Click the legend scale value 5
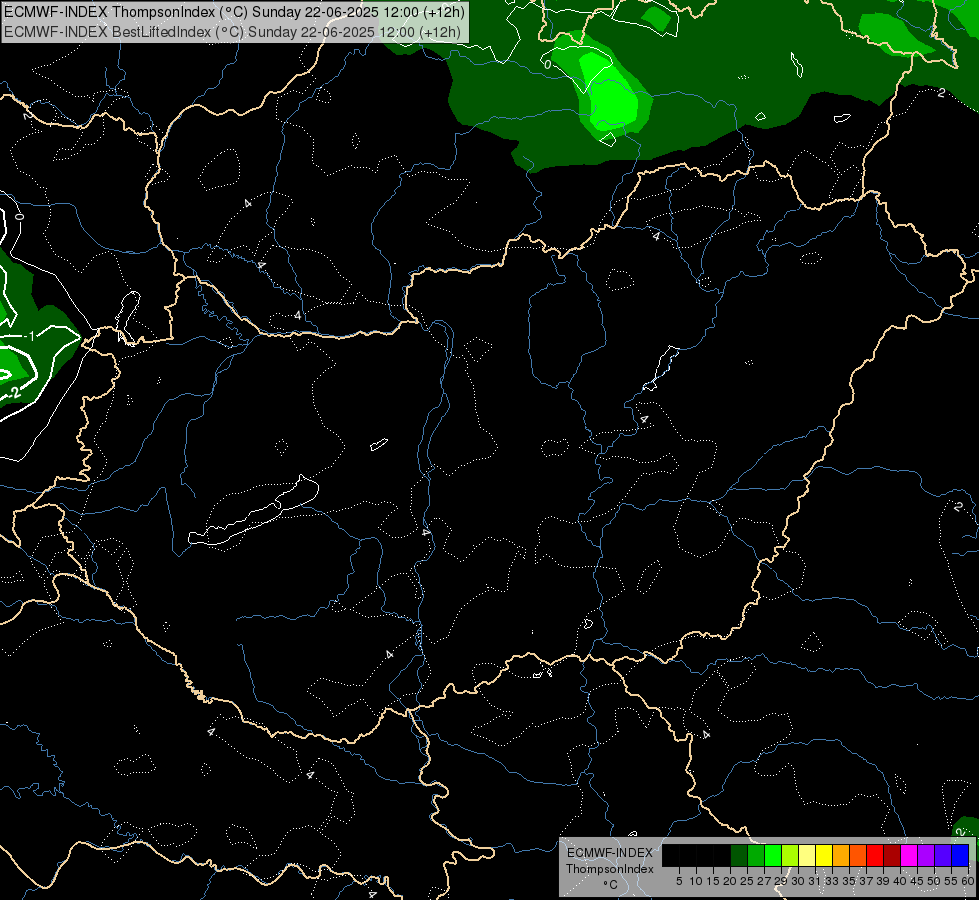 [679, 881]
